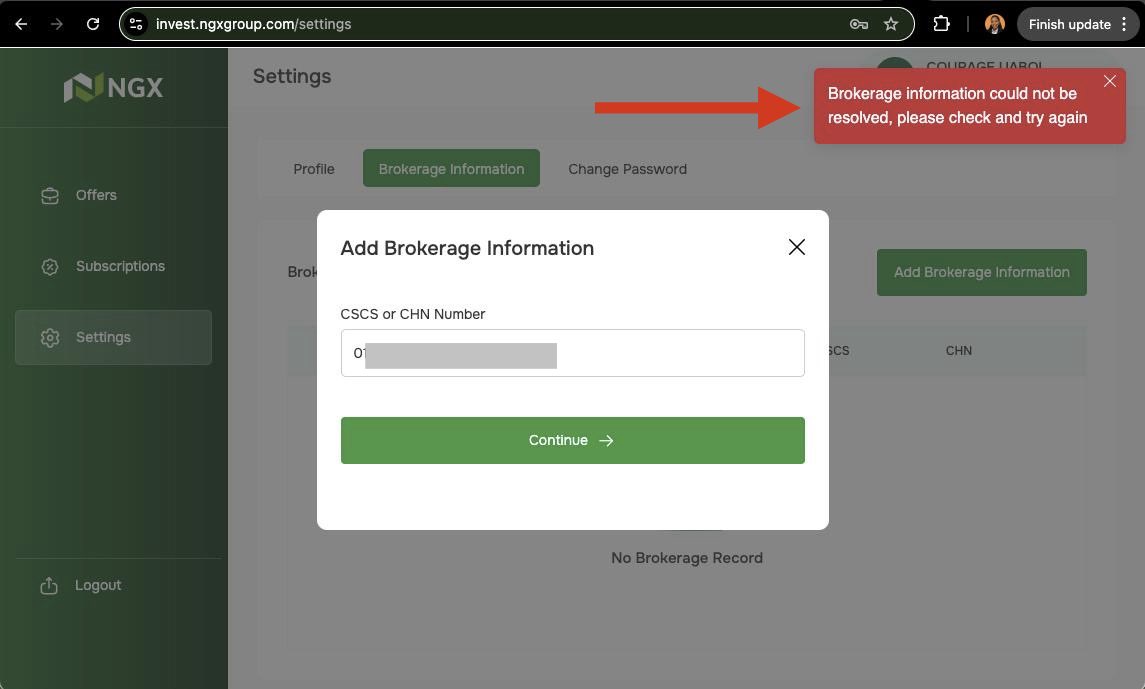The height and width of the screenshot is (689, 1145).
Task: Reload the page with the refresh icon
Action: point(93,24)
